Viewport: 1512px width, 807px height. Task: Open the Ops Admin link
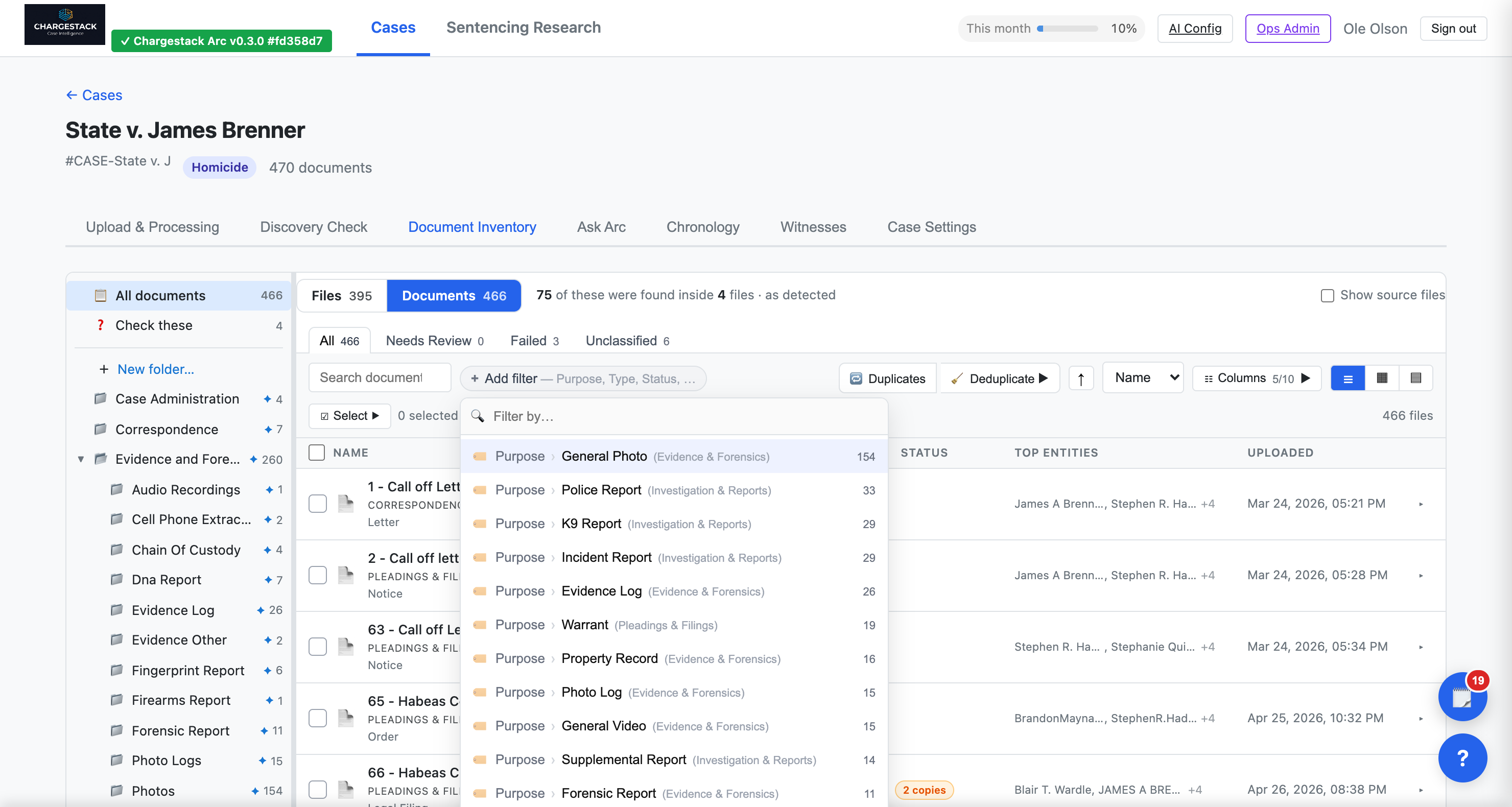[x=1287, y=28]
